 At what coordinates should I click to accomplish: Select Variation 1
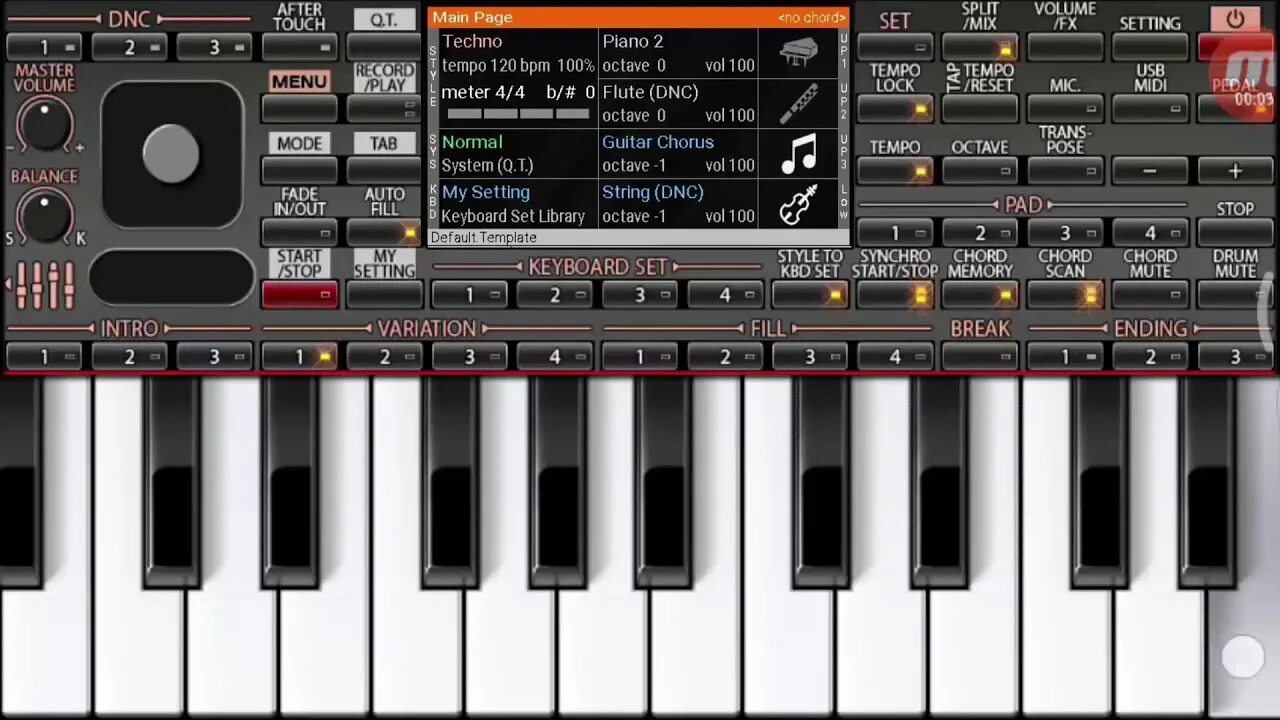click(300, 357)
